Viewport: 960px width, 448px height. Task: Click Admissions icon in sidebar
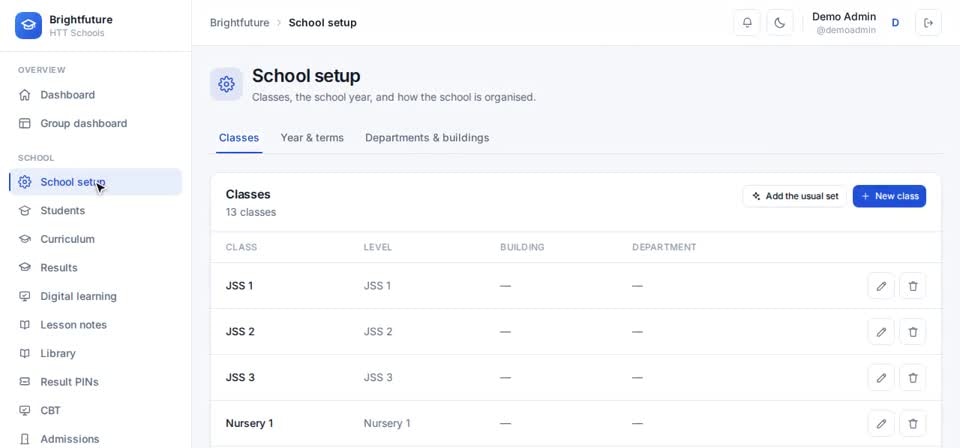(x=24, y=439)
